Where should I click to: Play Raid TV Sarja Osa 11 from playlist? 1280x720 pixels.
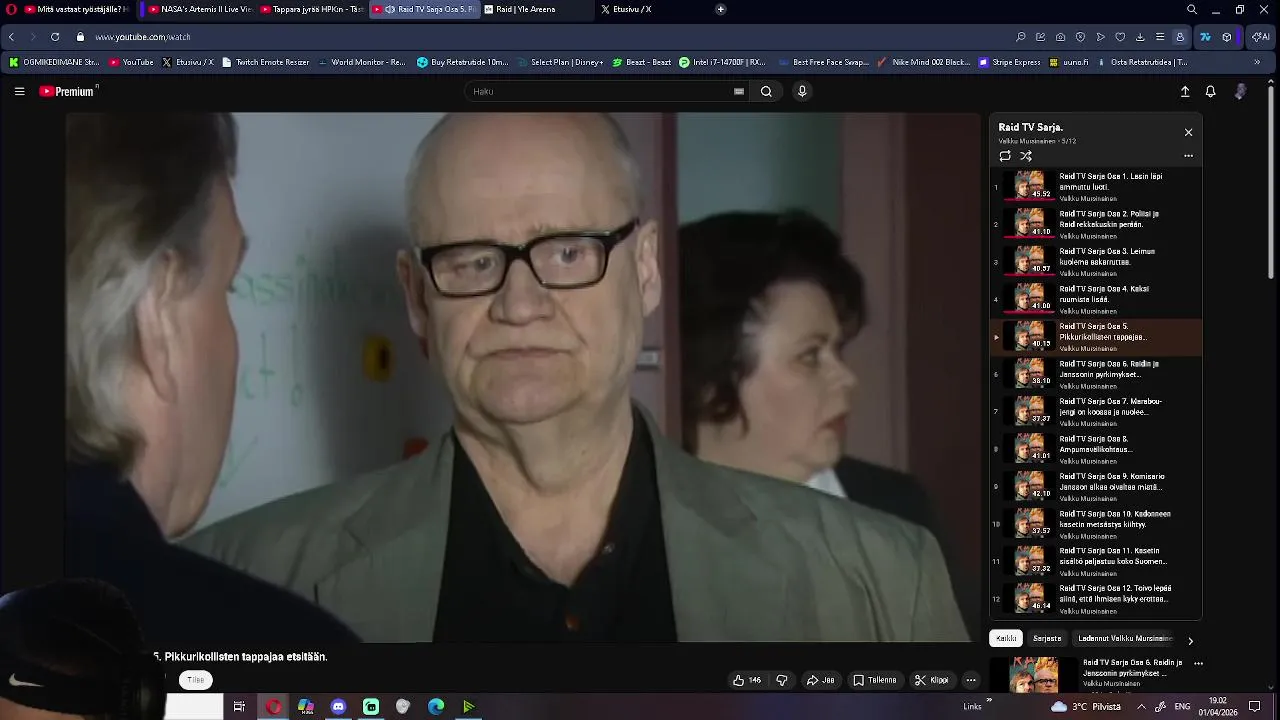[x=1096, y=561]
